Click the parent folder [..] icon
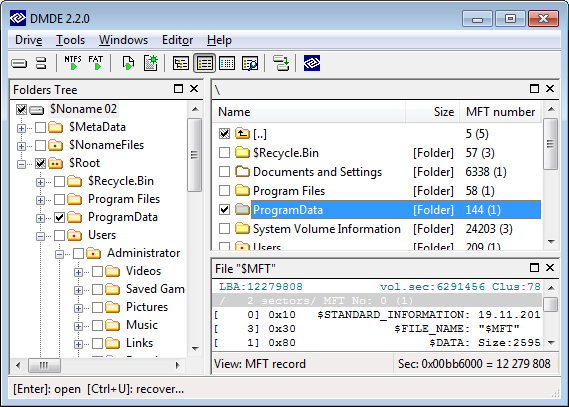 tap(242, 133)
